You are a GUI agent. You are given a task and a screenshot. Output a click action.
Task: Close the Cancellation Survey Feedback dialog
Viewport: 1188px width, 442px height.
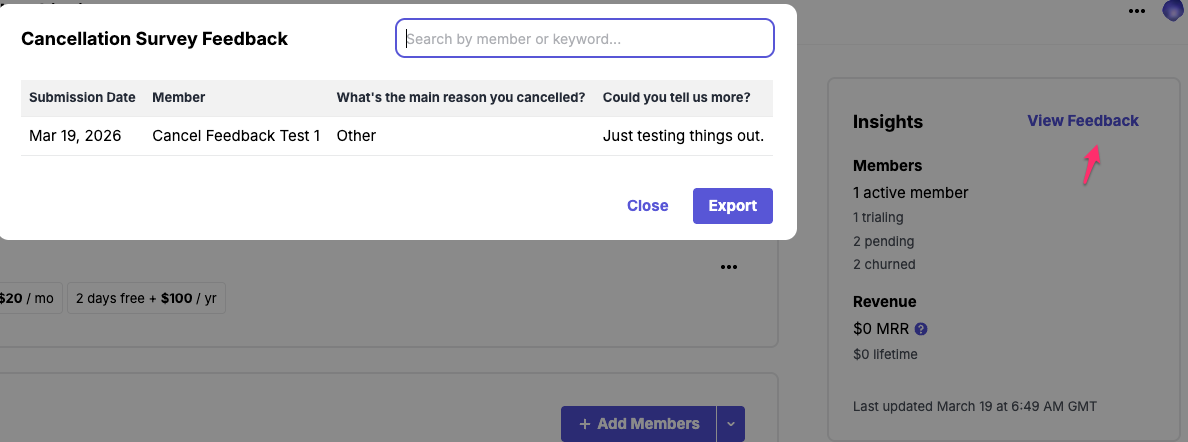pos(647,206)
